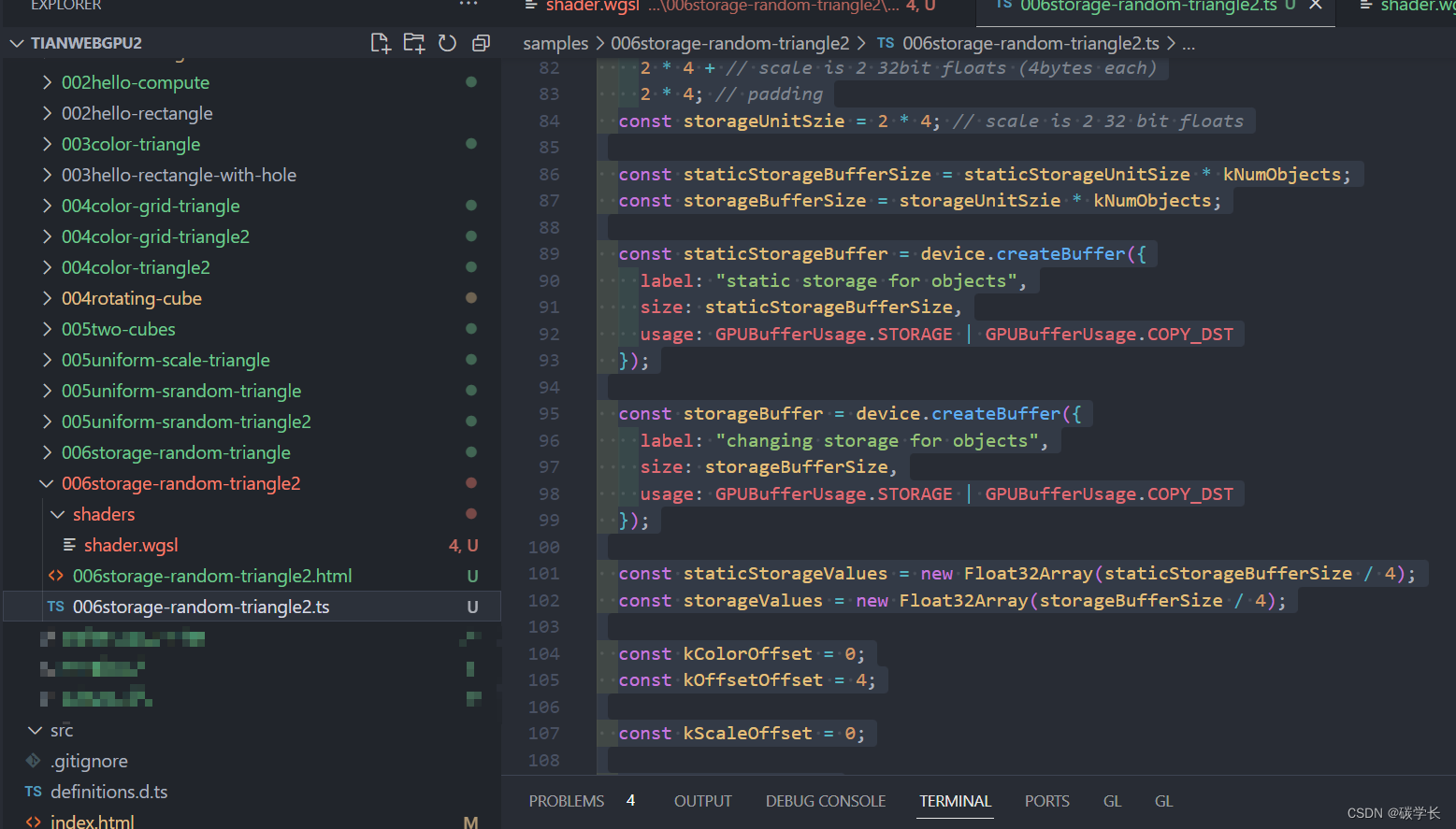The height and width of the screenshot is (829, 1456).
Task: Switch to the 006storage-random-triangle2.ts editor tab
Action: pyautogui.click(x=1147, y=6)
